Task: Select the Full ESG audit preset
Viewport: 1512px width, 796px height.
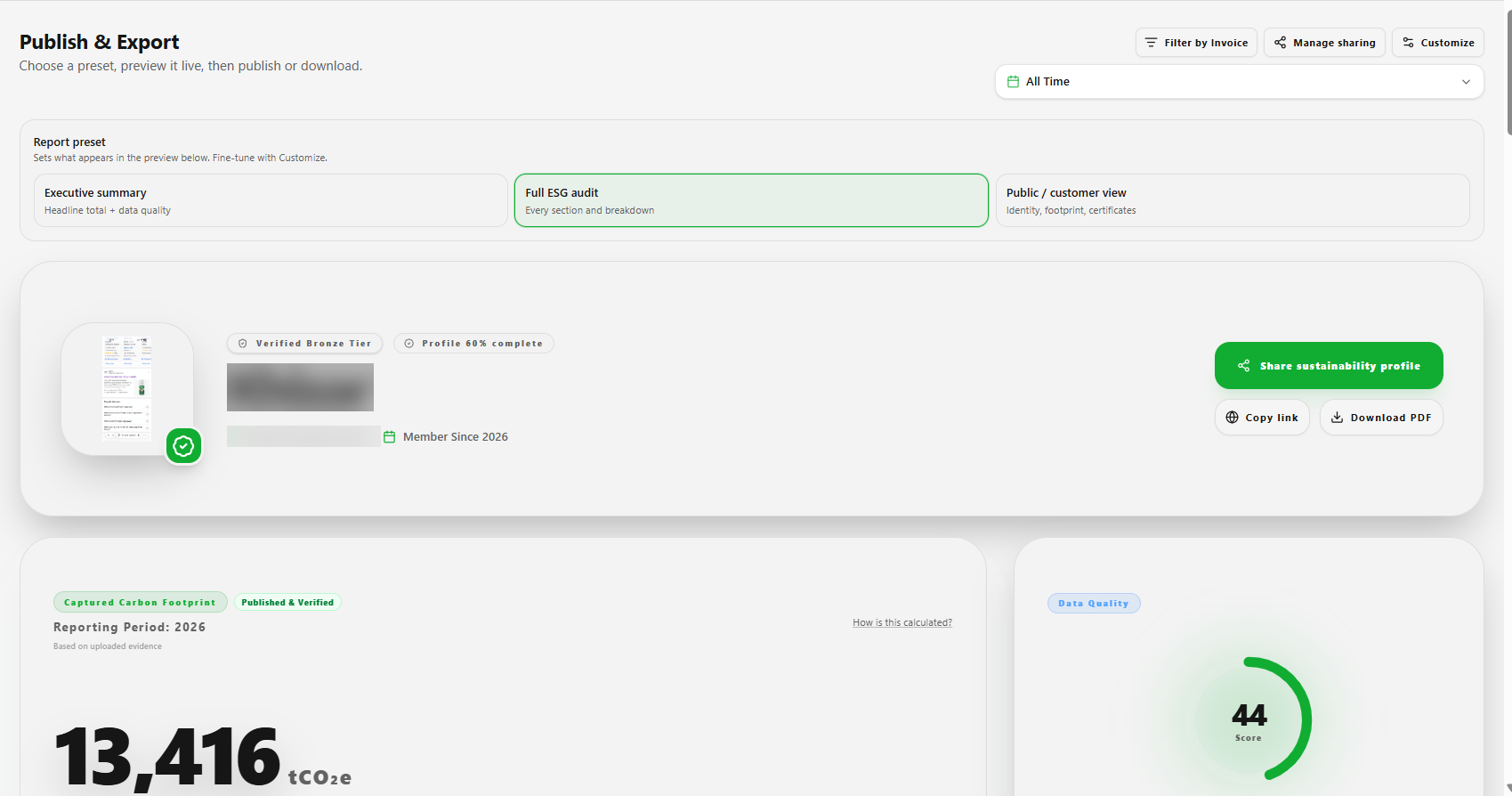Action: click(751, 200)
